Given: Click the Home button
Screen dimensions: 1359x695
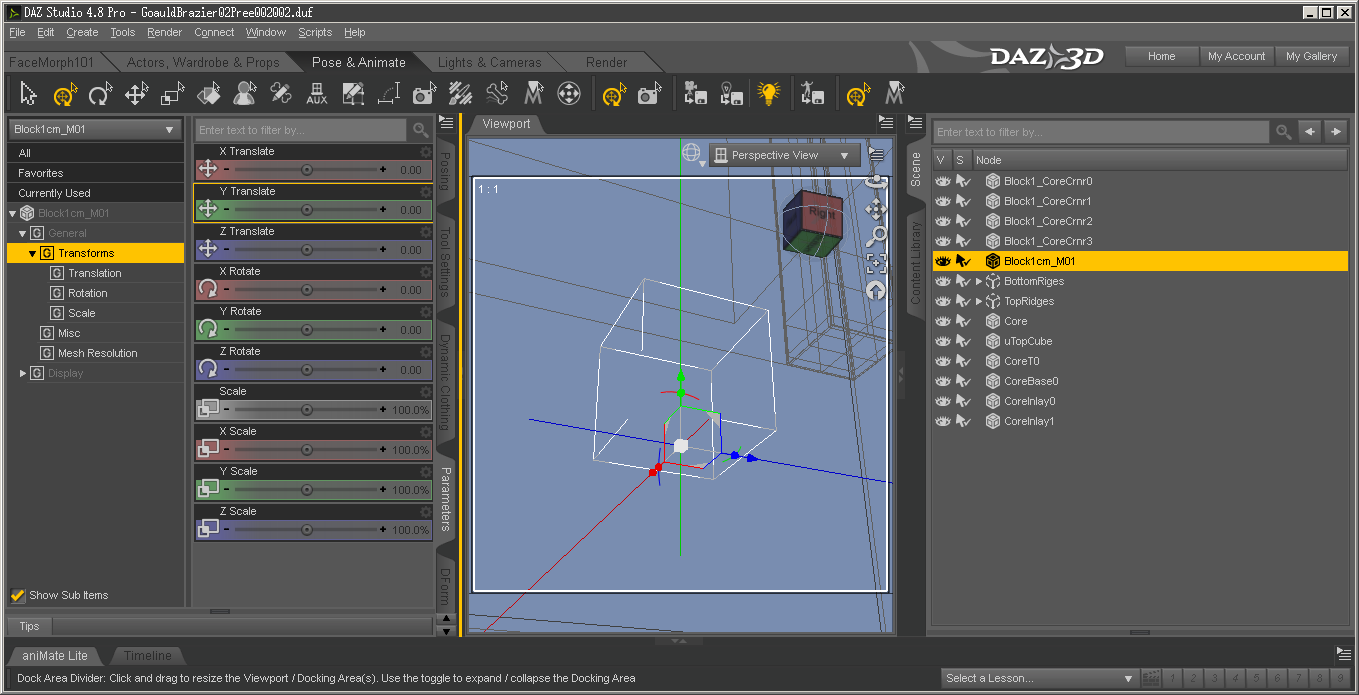Looking at the screenshot, I should [x=1161, y=56].
